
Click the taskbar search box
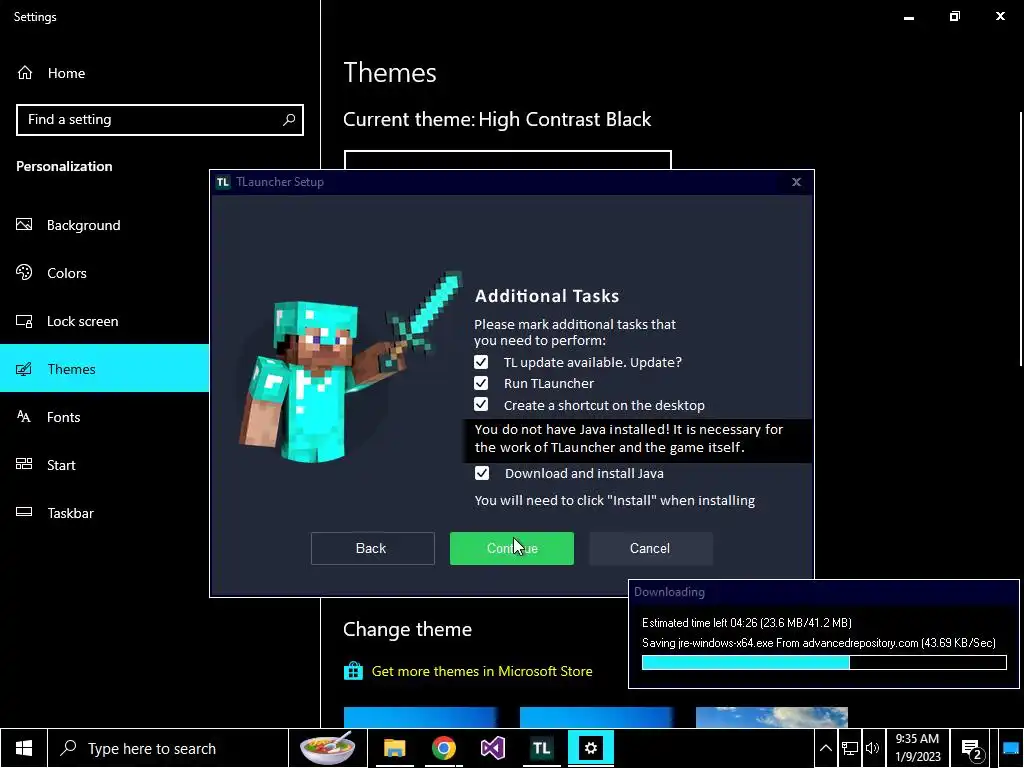(168, 748)
